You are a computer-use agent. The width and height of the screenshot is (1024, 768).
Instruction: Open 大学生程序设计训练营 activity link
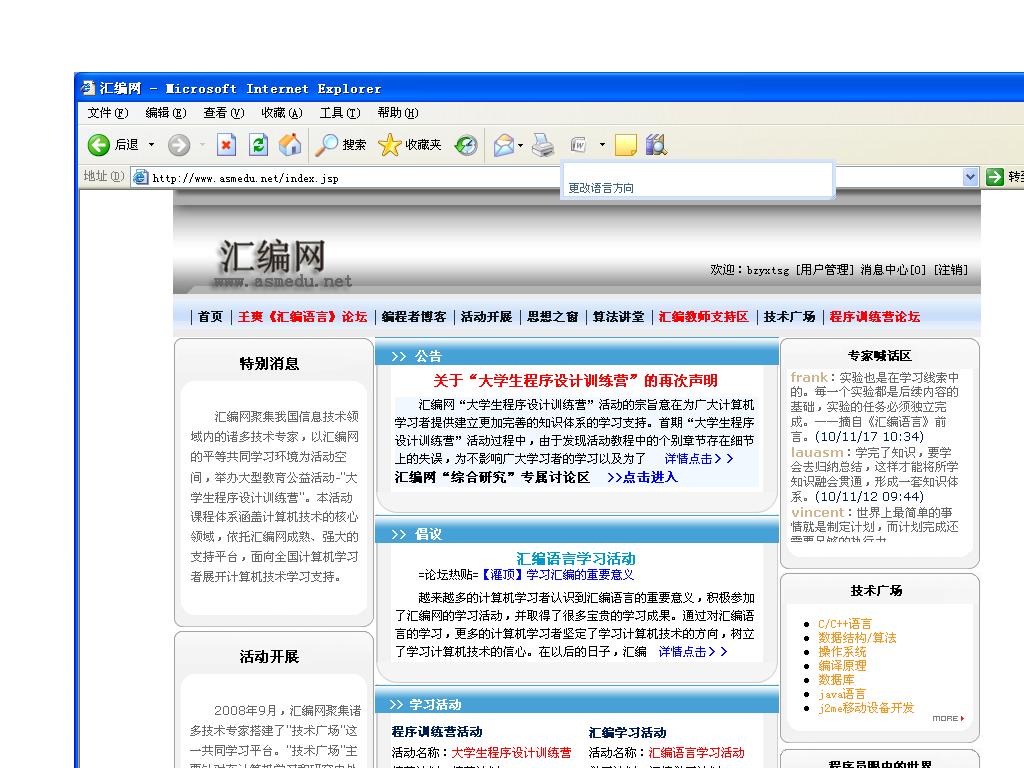[x=511, y=753]
